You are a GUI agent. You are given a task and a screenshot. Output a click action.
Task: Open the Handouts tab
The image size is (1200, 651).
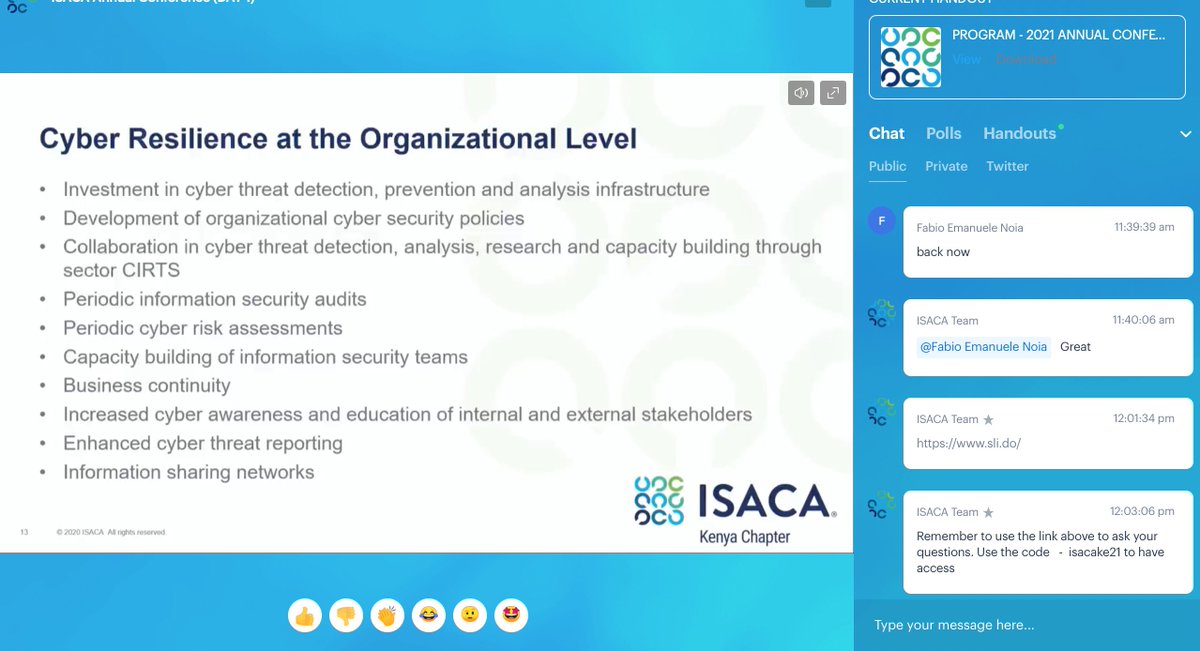[1019, 133]
